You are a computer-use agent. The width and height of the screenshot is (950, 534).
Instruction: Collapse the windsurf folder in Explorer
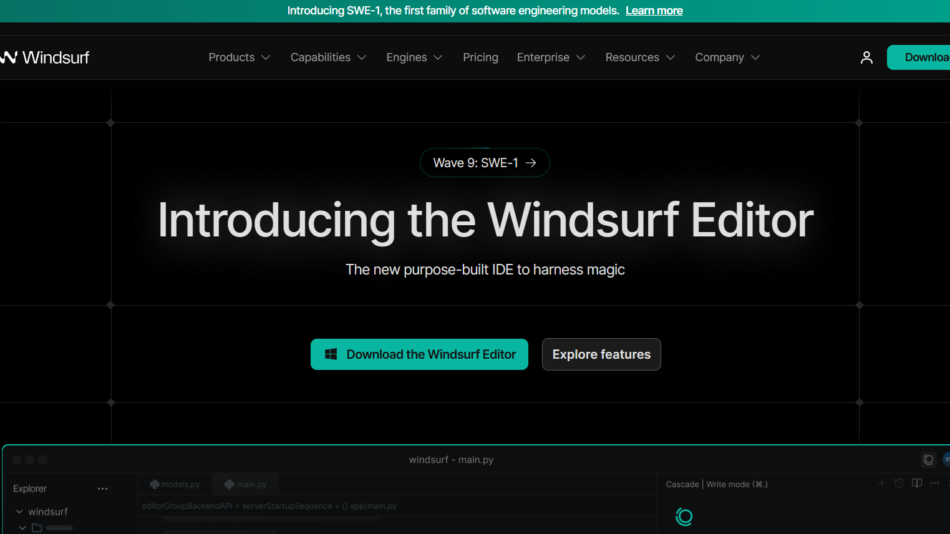pyautogui.click(x=20, y=512)
